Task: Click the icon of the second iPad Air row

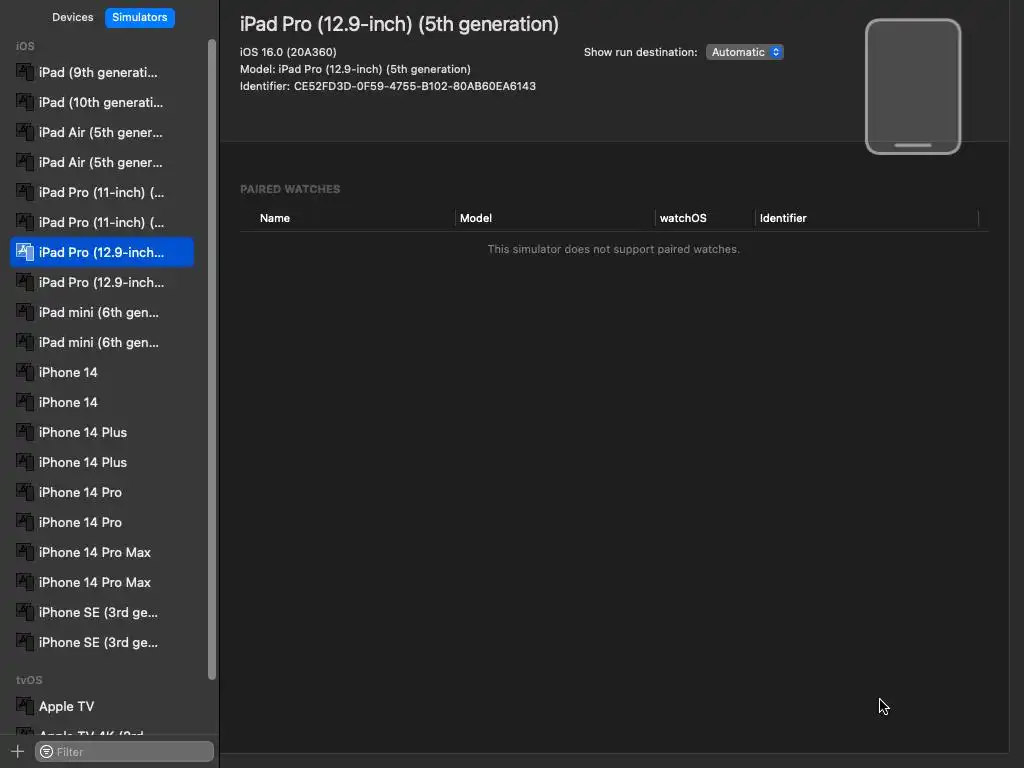Action: click(25, 162)
